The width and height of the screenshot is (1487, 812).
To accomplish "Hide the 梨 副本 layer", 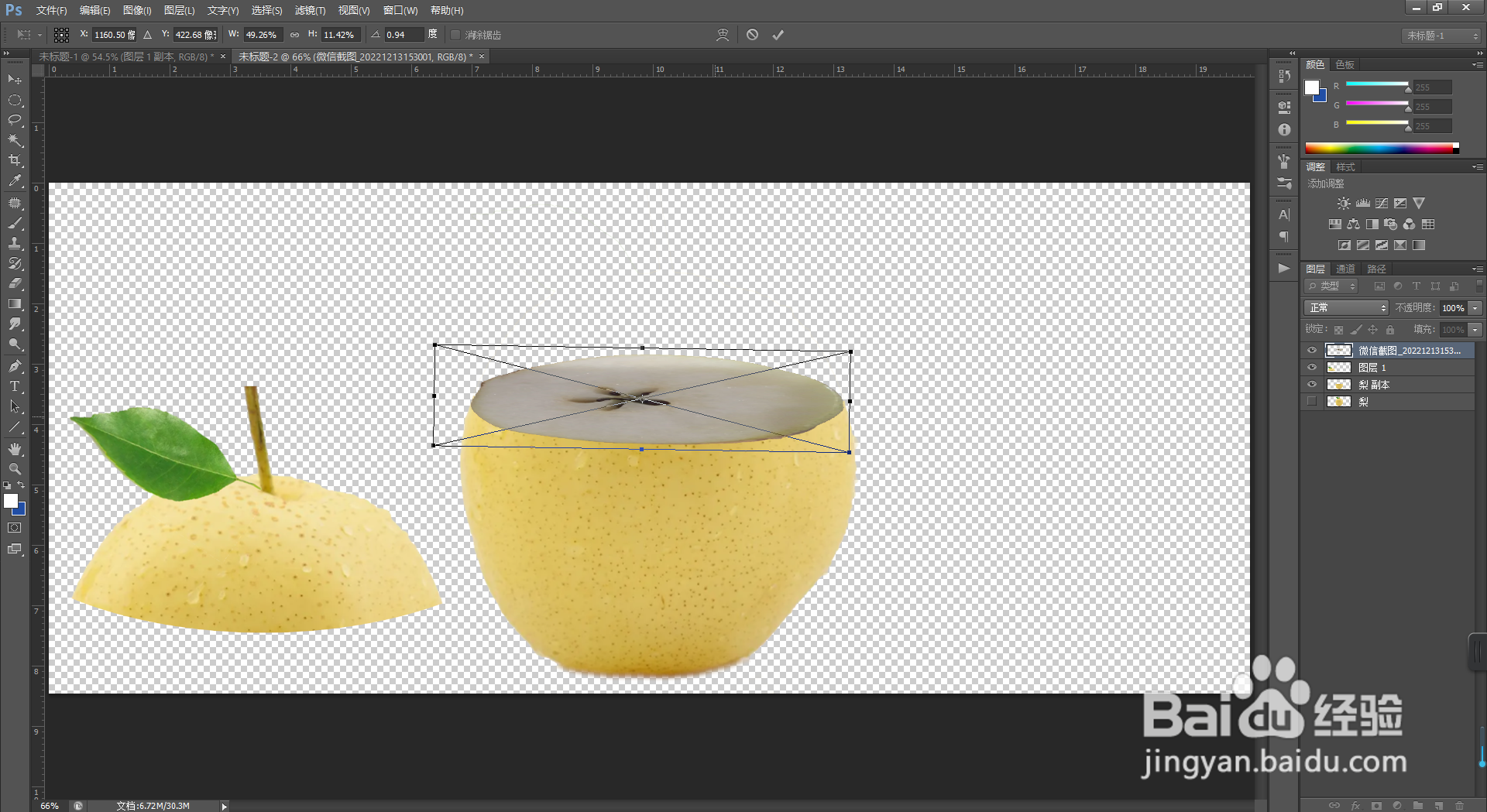I will click(1312, 385).
